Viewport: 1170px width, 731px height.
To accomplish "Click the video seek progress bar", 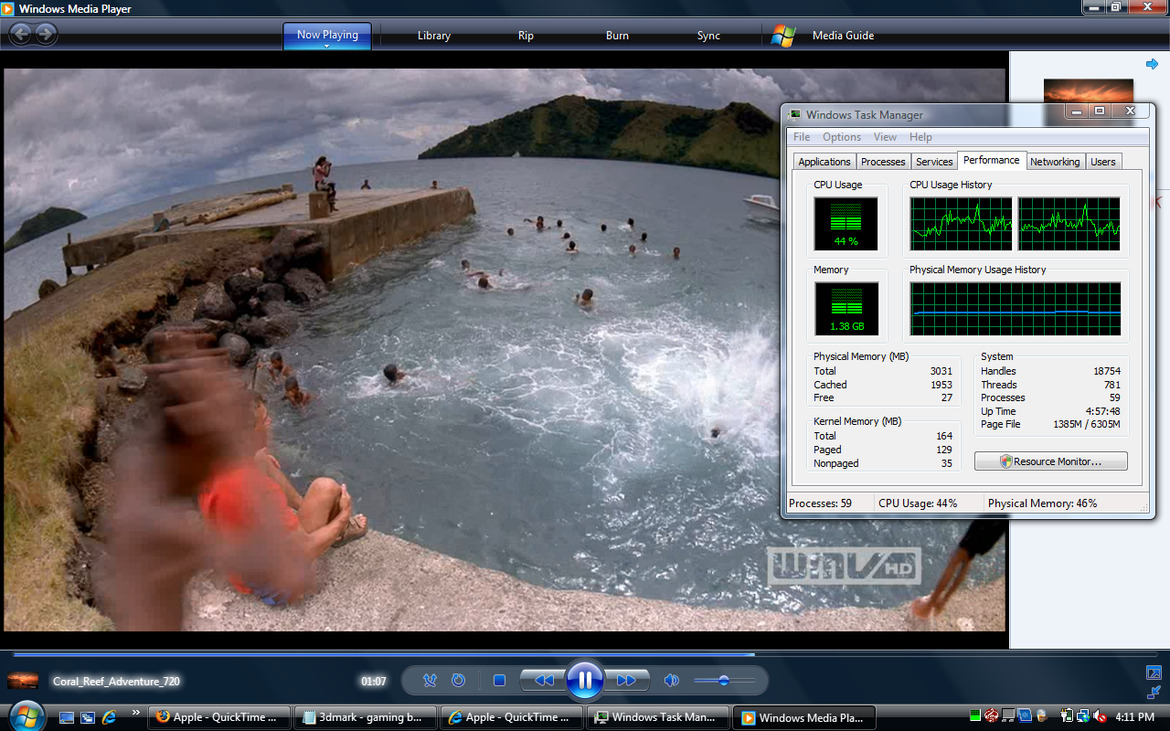I will coord(584,654).
